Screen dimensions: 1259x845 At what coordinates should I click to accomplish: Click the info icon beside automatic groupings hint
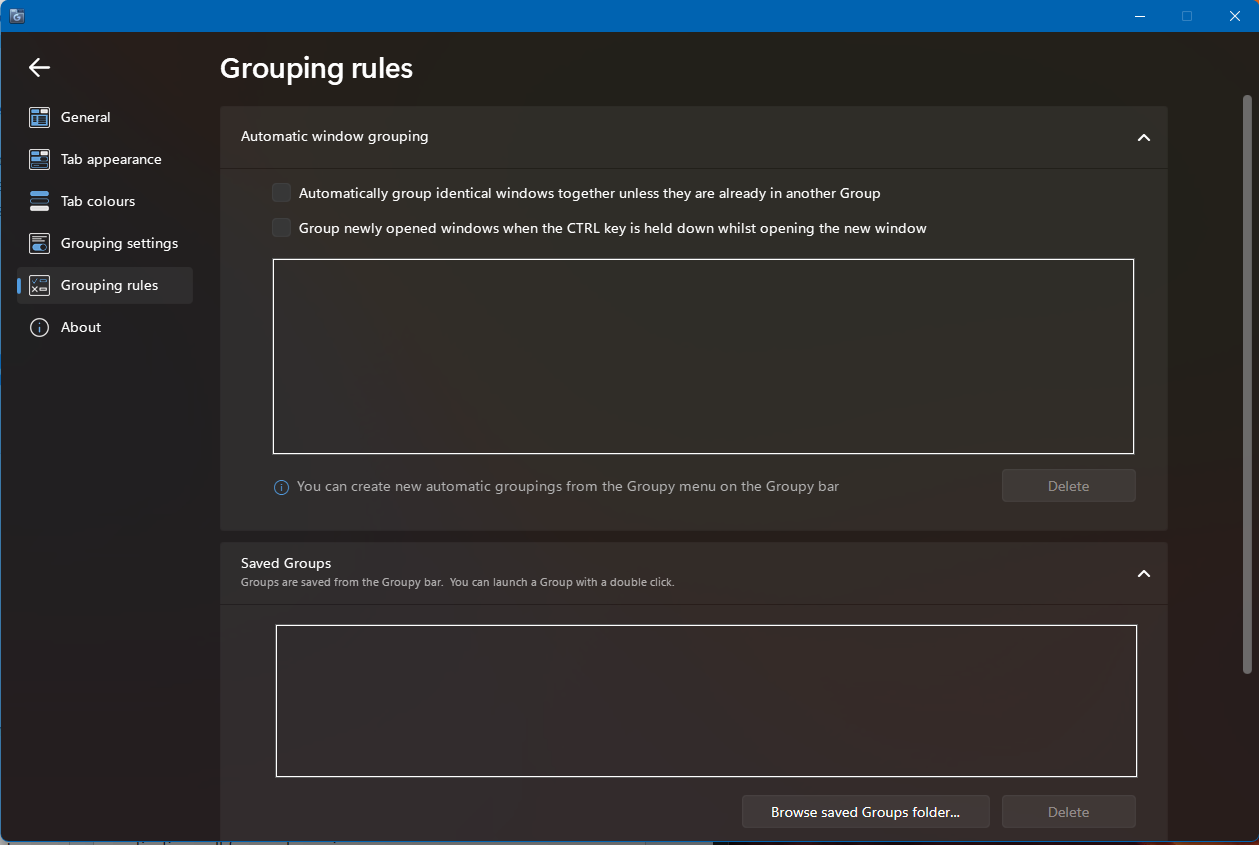(x=281, y=487)
